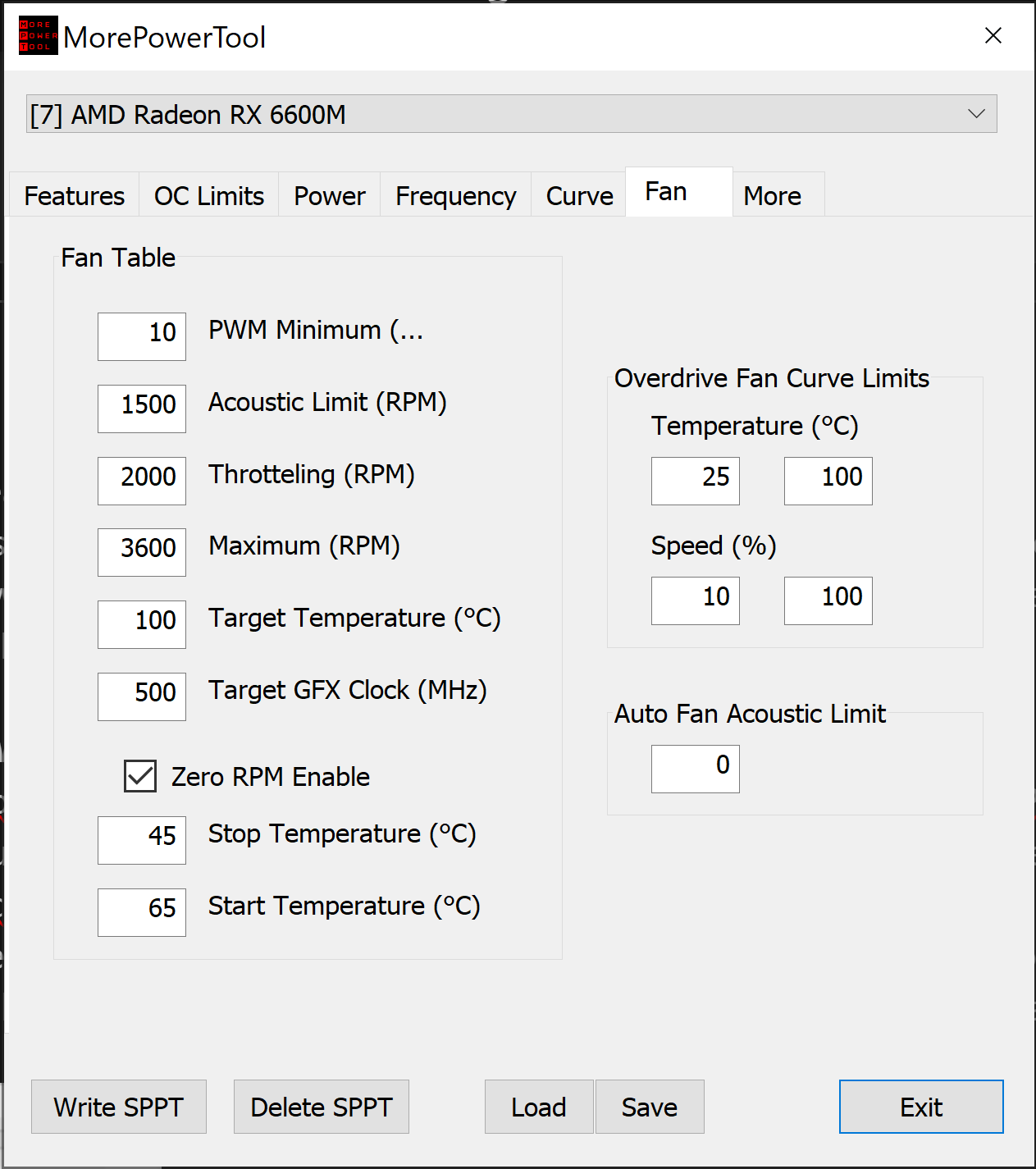Focus the Throtteling RPM field
The width and height of the screenshot is (1036, 1169).
[142, 481]
